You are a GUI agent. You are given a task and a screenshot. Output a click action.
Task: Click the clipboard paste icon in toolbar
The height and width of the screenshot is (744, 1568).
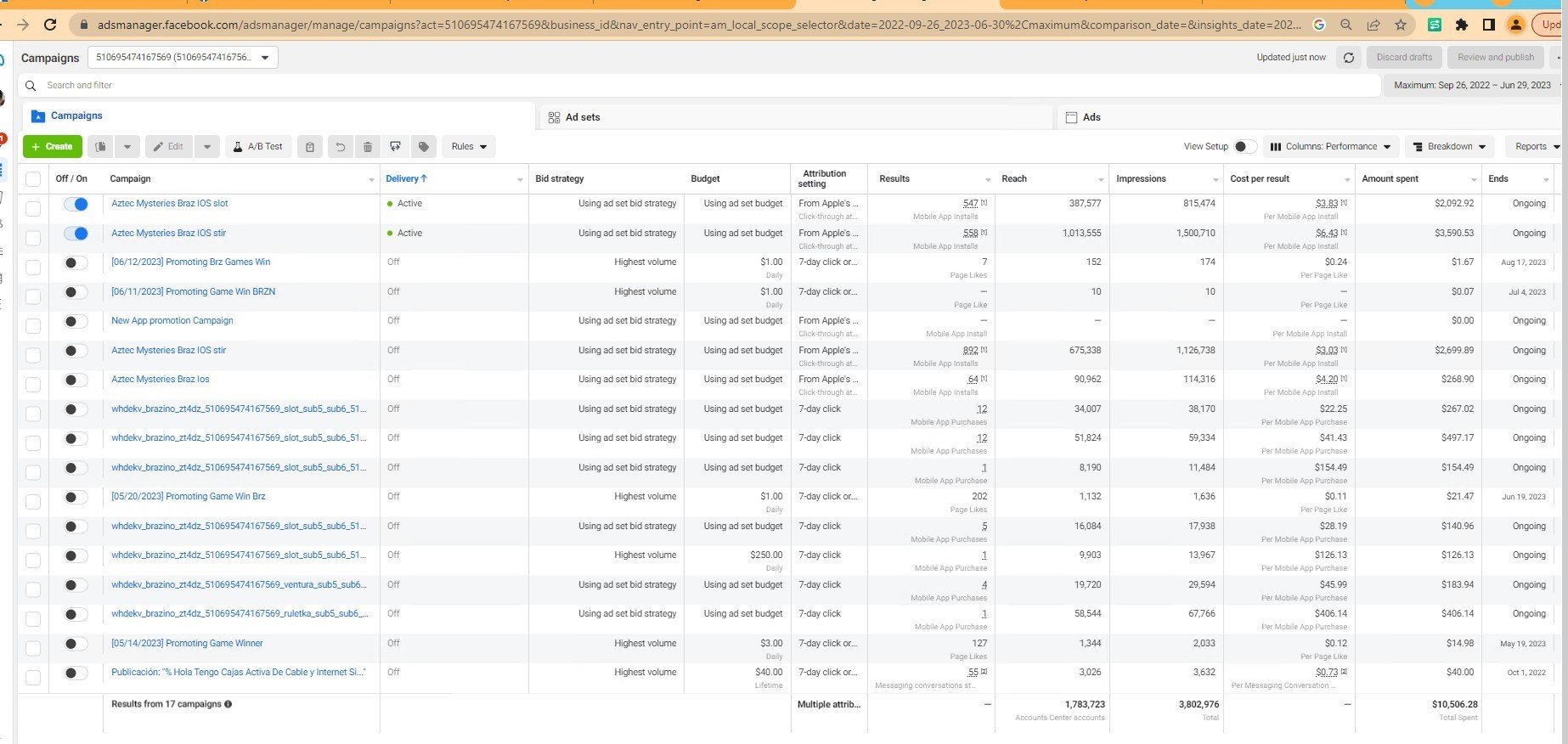pyautogui.click(x=310, y=147)
